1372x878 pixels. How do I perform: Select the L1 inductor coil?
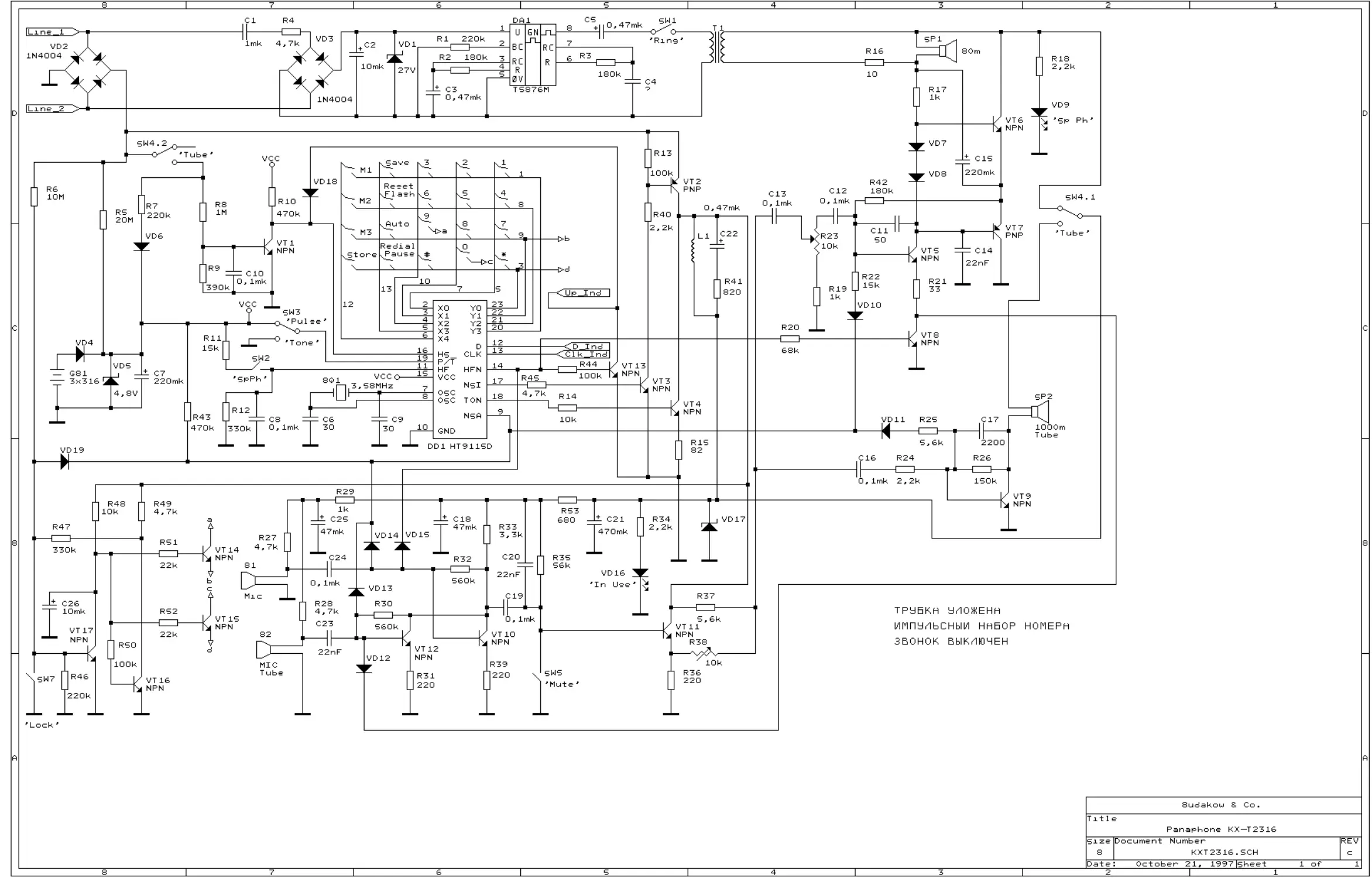[x=693, y=250]
